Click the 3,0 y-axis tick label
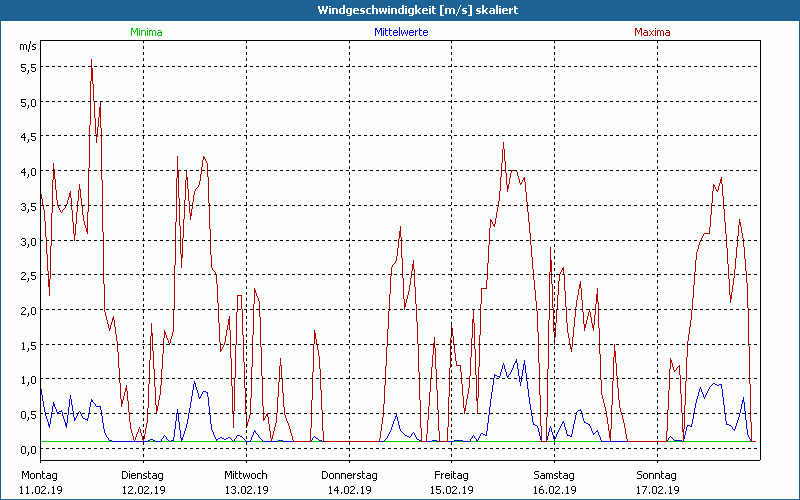 coord(28,241)
